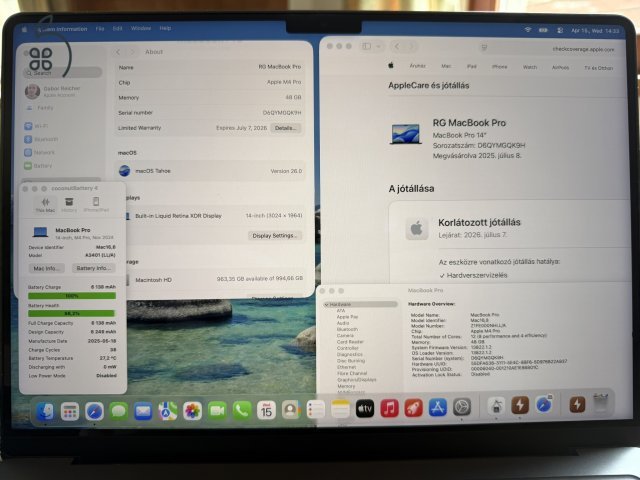This screenshot has width=640, height=480.
Task: Go back in the Safari window
Action: [x=397, y=47]
